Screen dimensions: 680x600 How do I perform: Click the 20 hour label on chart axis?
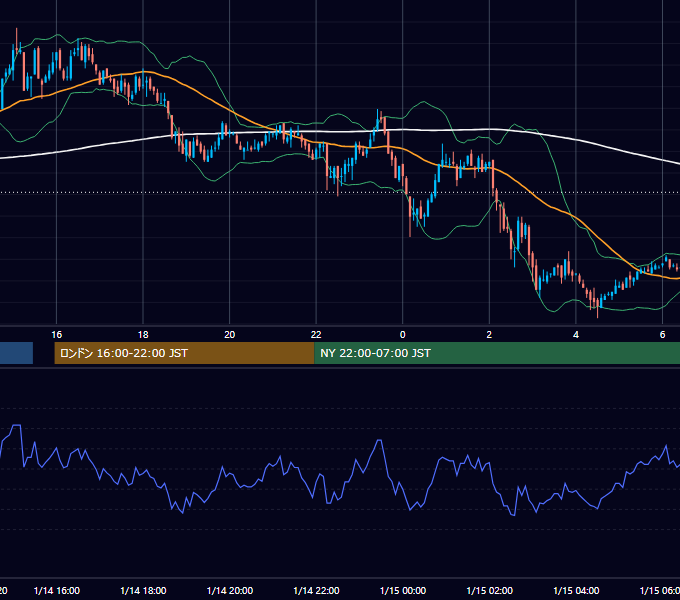229,335
